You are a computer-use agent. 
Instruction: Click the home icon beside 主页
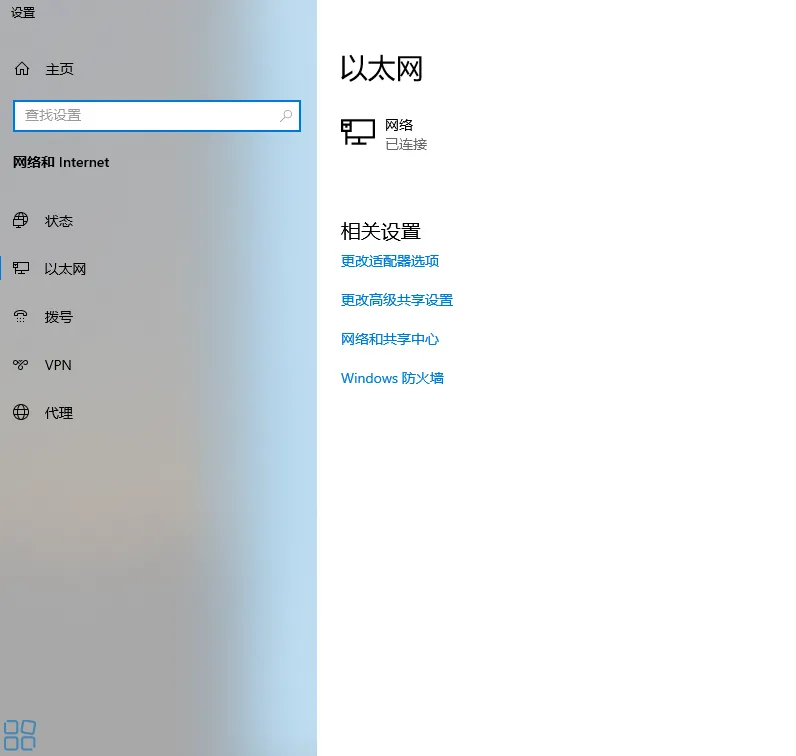tap(22, 69)
